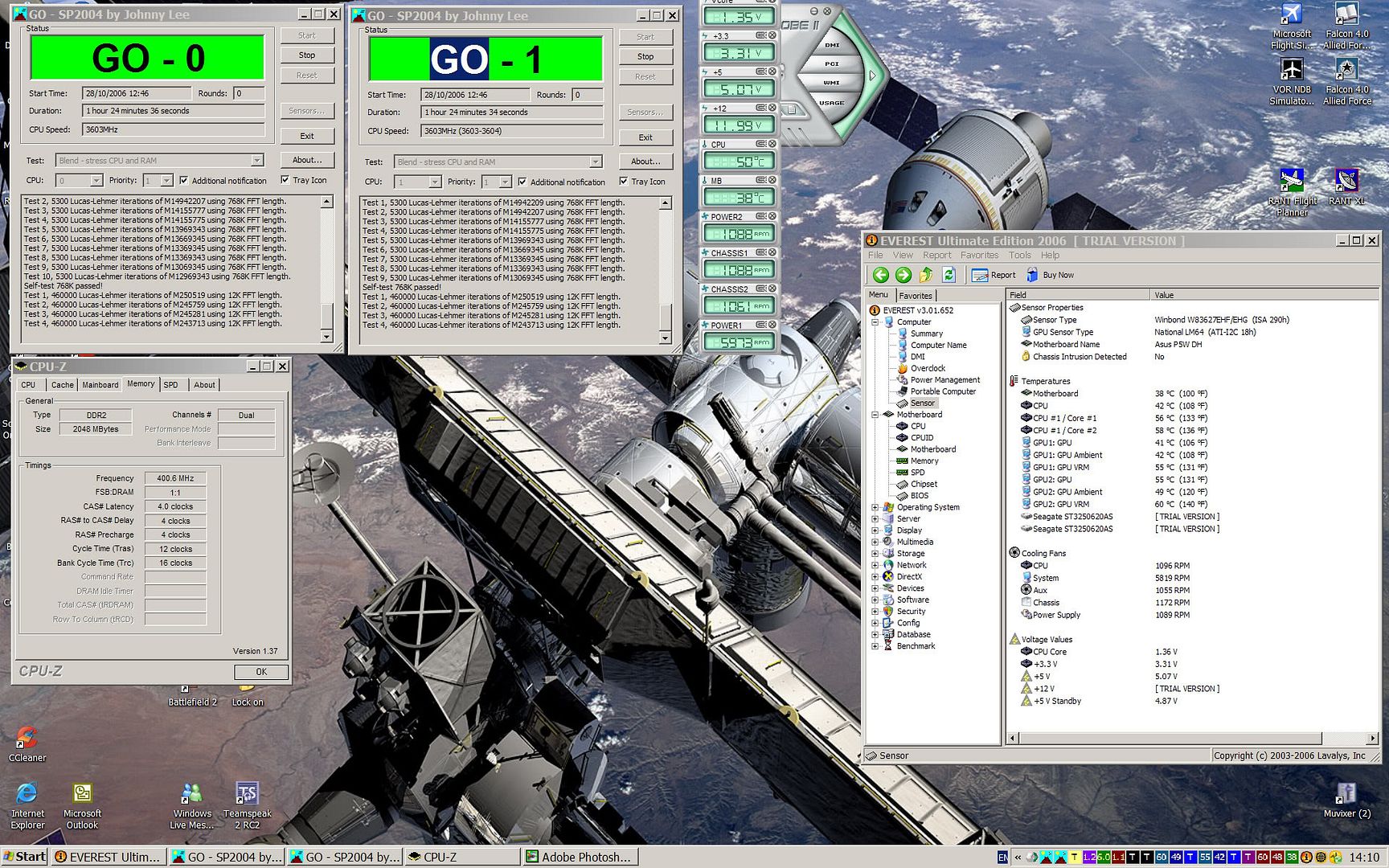Switch to Cache tab in CPU-Z
The width and height of the screenshot is (1389, 868).
(62, 385)
